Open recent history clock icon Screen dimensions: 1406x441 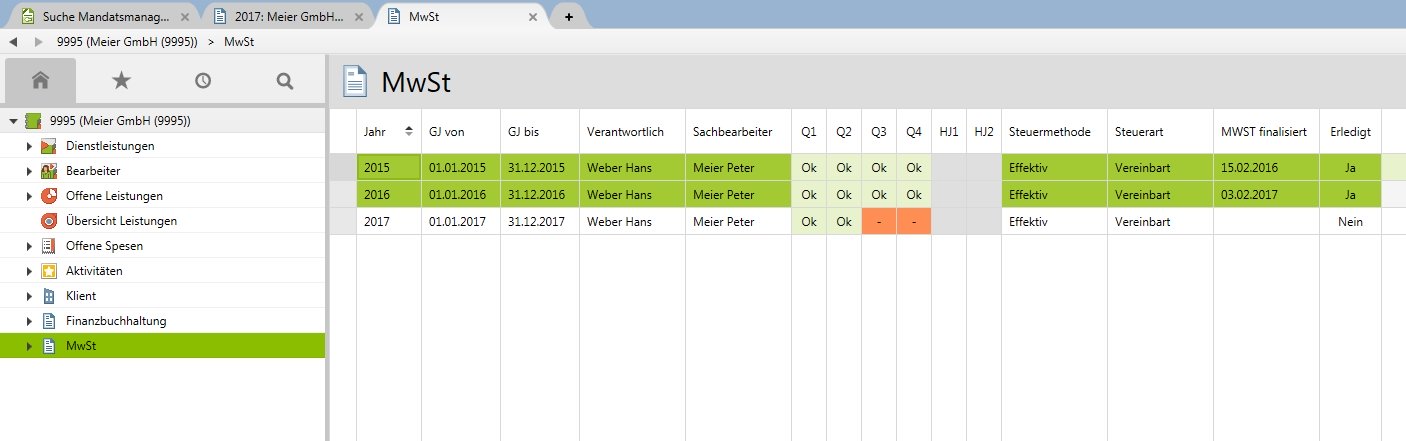tap(203, 80)
